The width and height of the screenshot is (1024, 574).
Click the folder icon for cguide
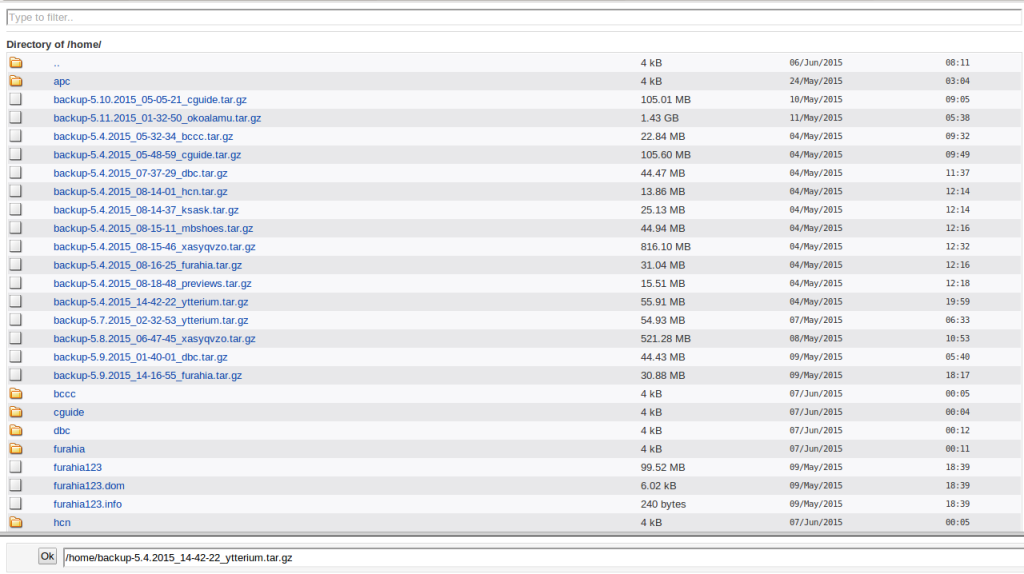pos(16,412)
